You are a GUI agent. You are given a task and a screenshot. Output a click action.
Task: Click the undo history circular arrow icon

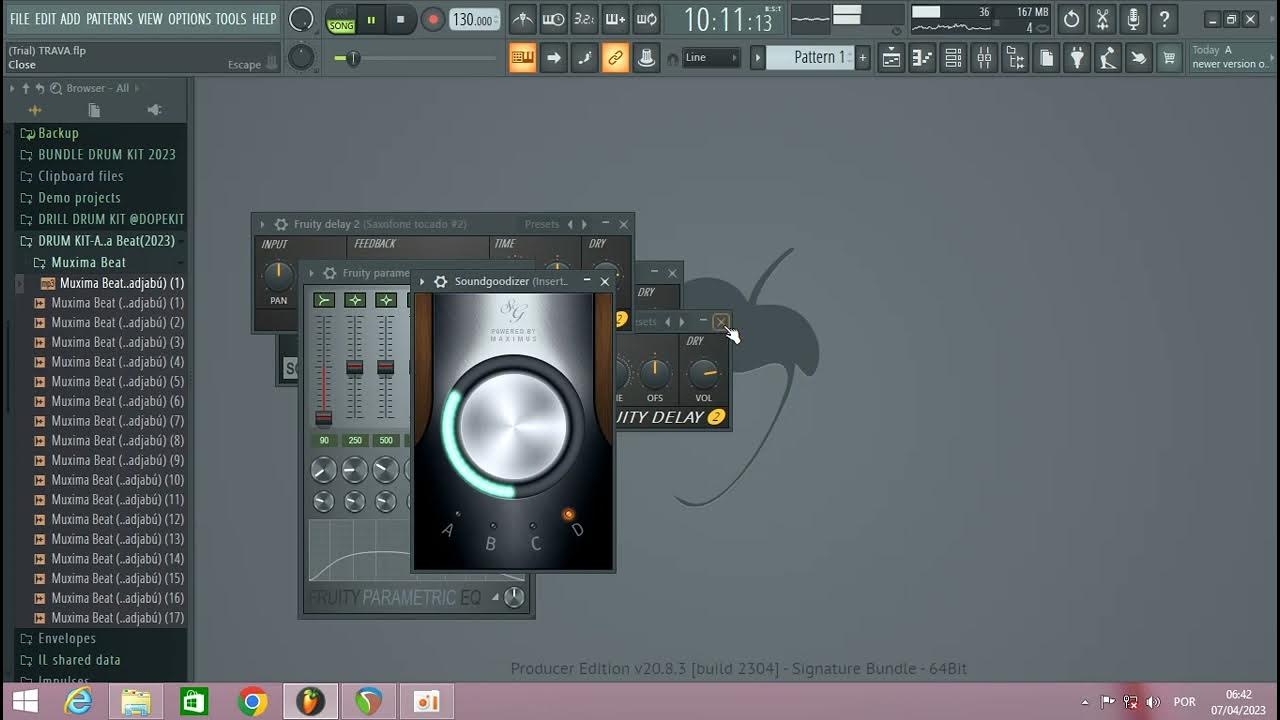[x=1071, y=19]
